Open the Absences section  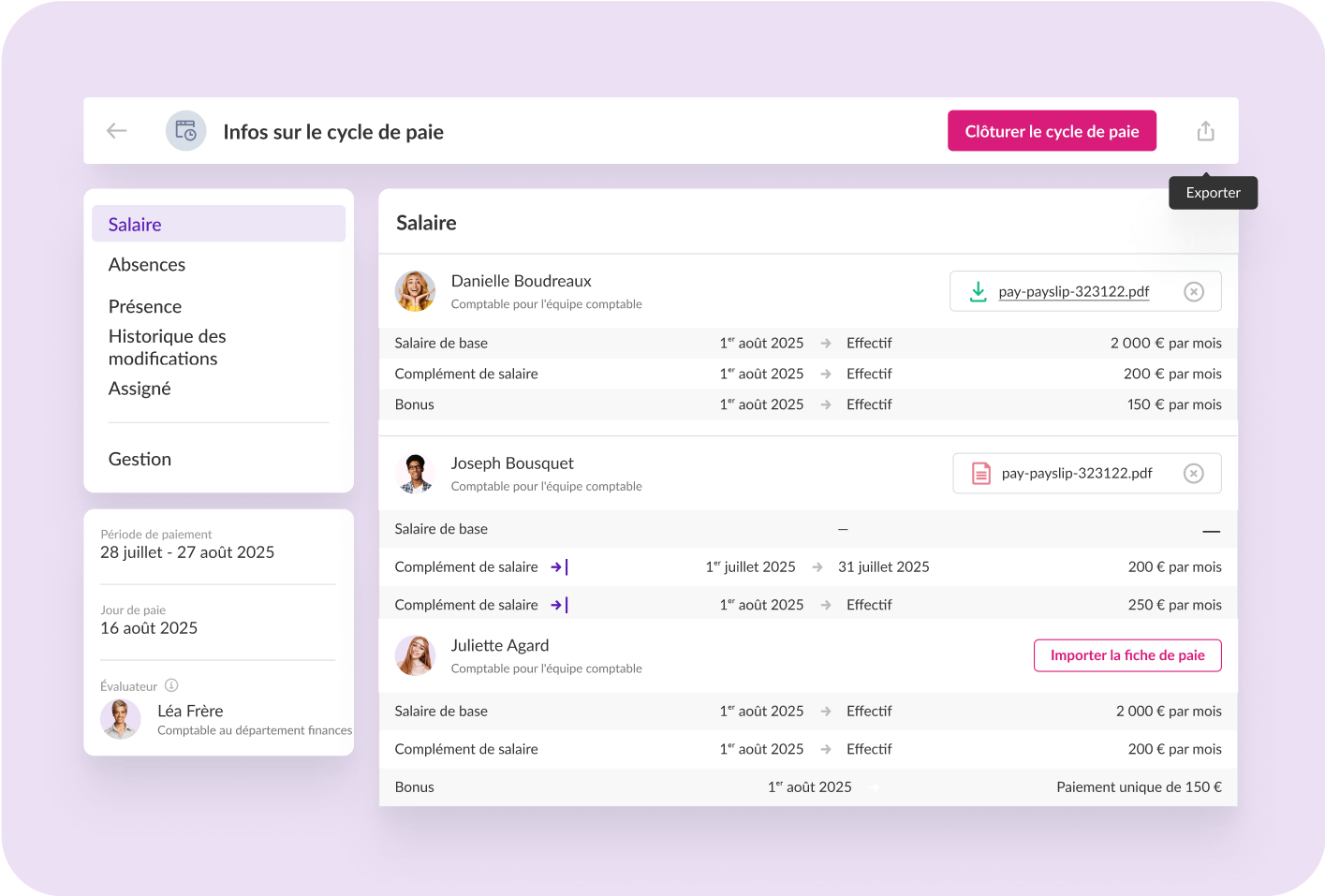pos(147,265)
